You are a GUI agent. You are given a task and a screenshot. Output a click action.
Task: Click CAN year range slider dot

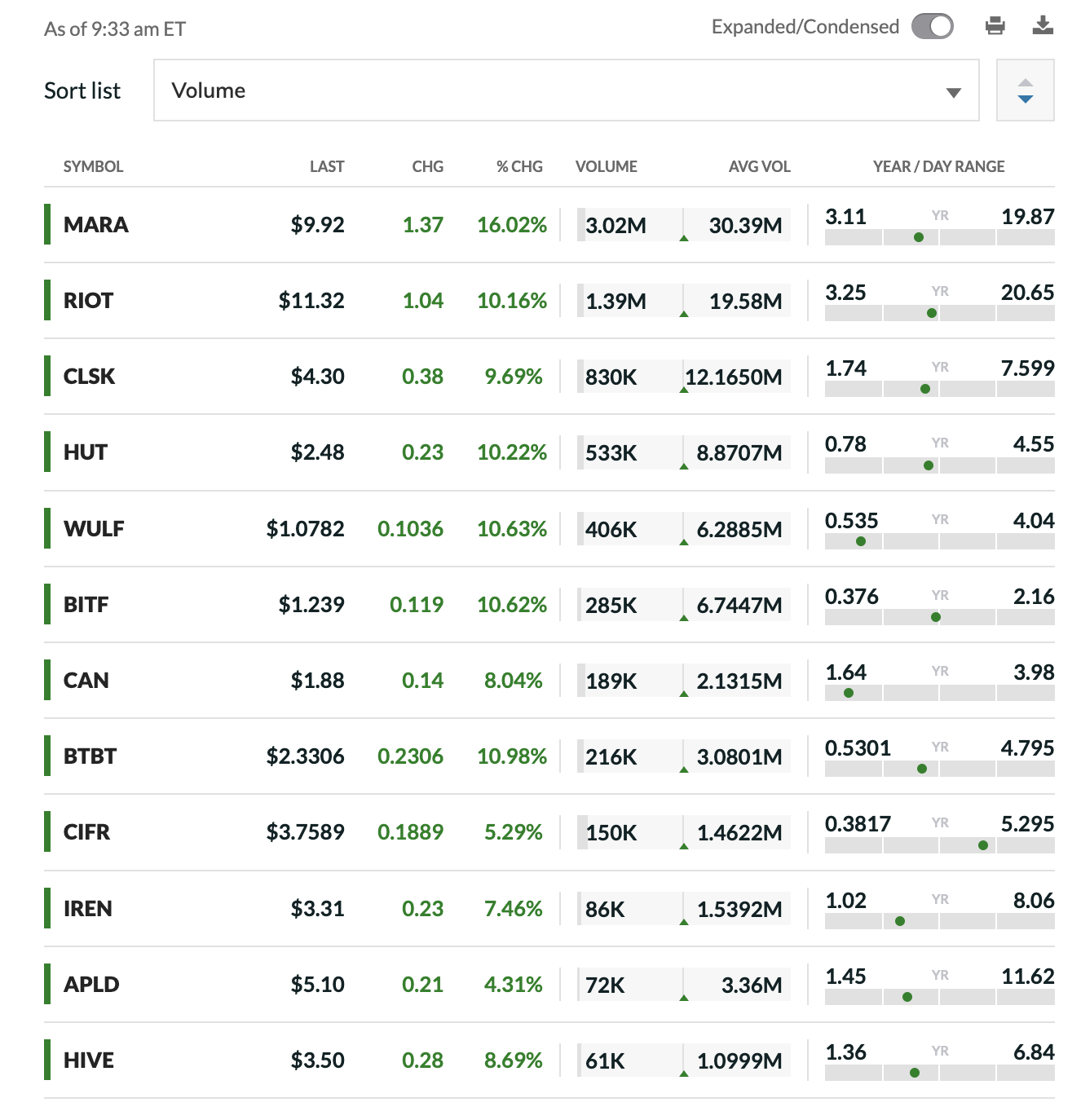(x=849, y=693)
